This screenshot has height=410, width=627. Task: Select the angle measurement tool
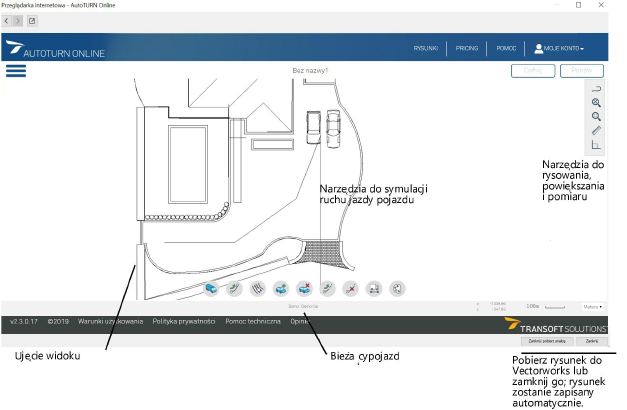596,144
